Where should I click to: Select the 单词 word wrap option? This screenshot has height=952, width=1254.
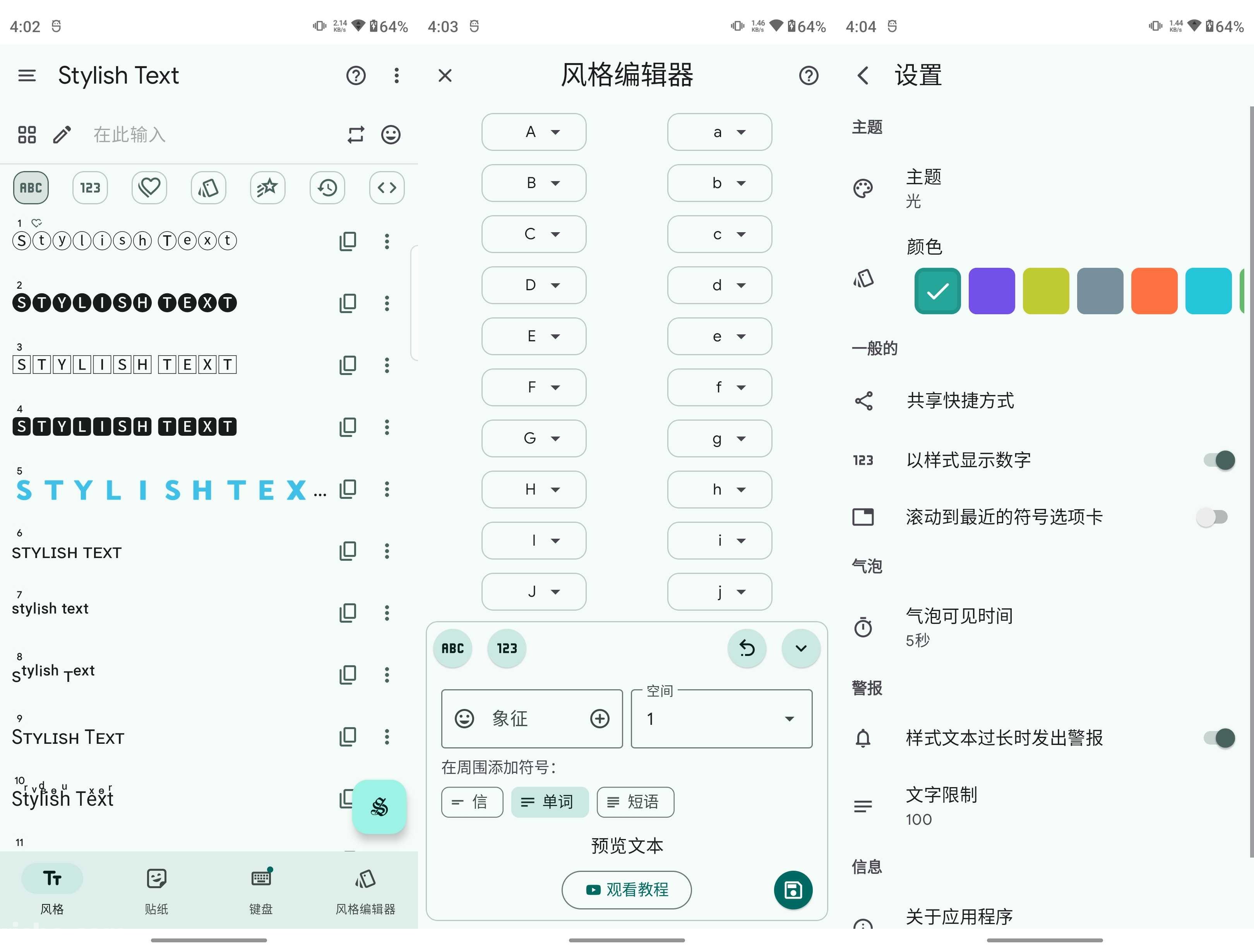click(x=550, y=802)
